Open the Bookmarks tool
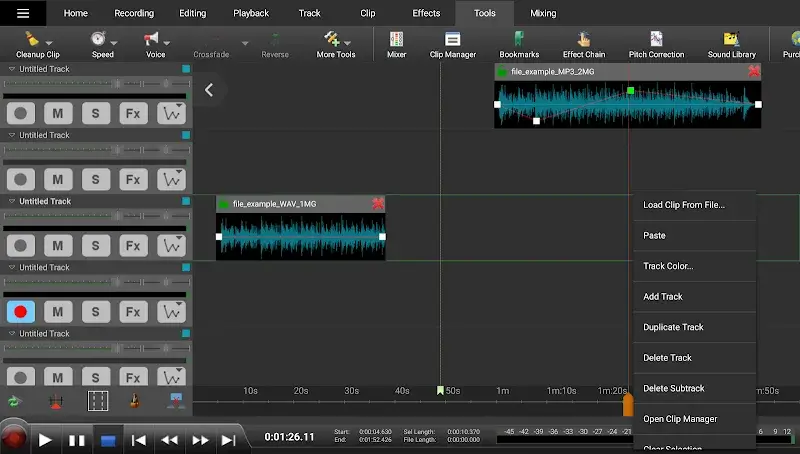This screenshot has width=800, height=454. 519,43
